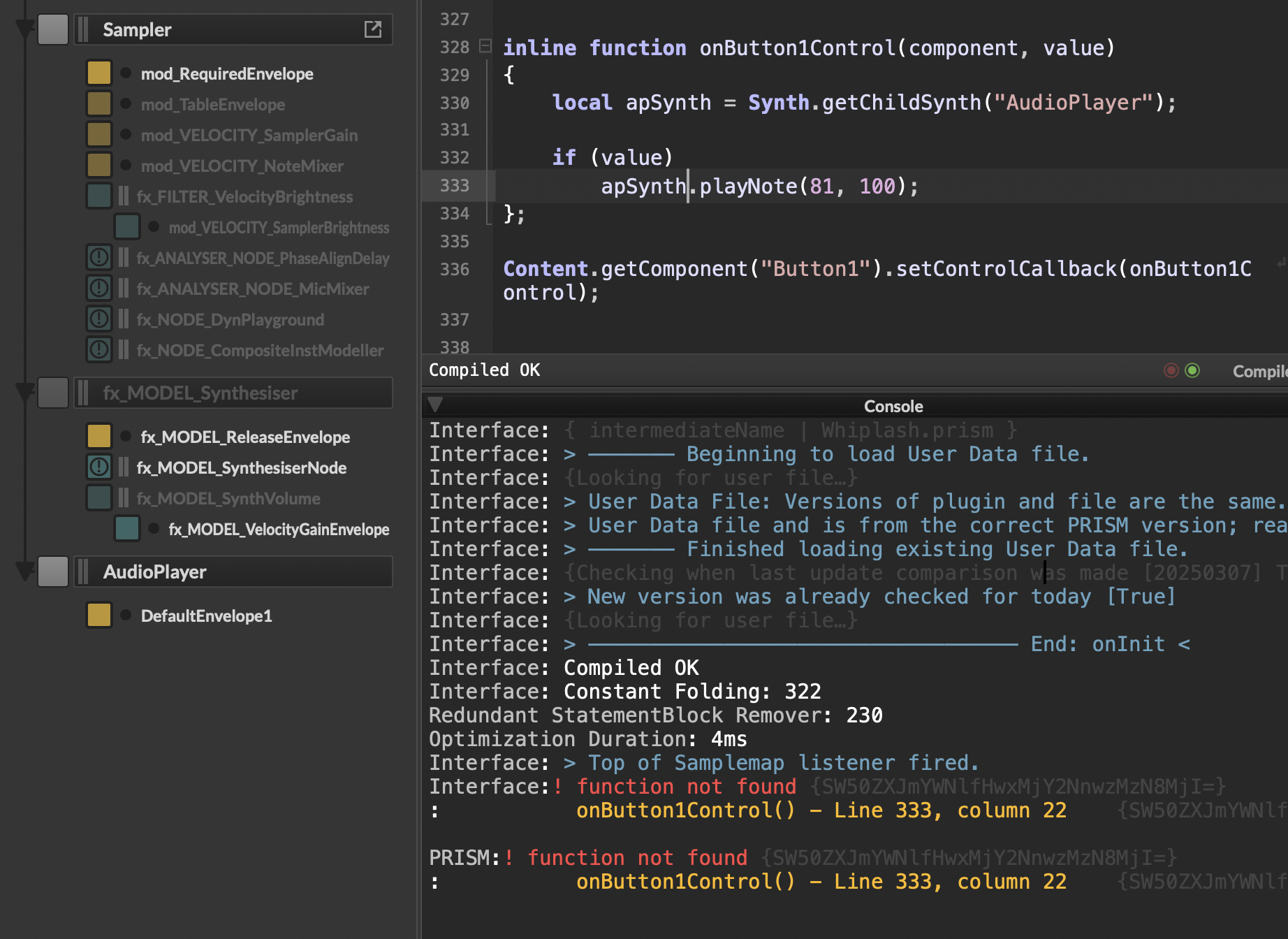
Task: Click the Compile button
Action: 1259,371
